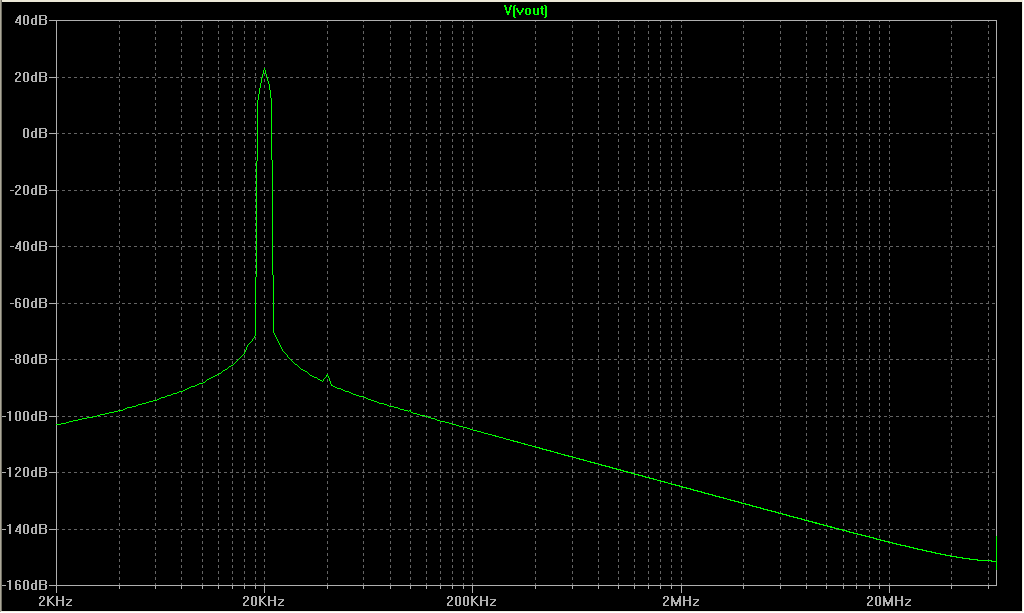Click the -40dB vertical axis label

[29, 246]
